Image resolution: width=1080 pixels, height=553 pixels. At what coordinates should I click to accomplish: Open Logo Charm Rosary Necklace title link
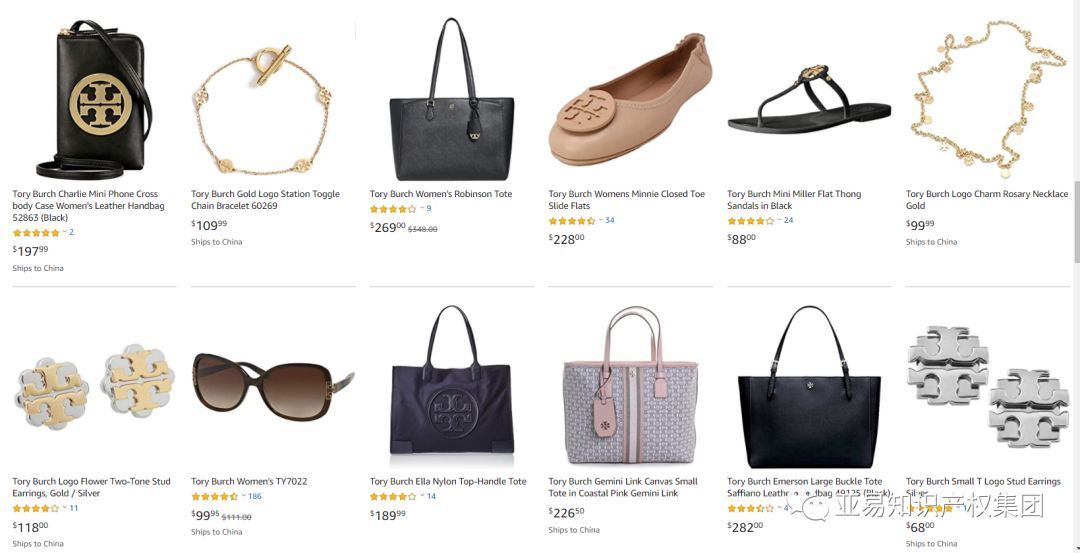986,200
